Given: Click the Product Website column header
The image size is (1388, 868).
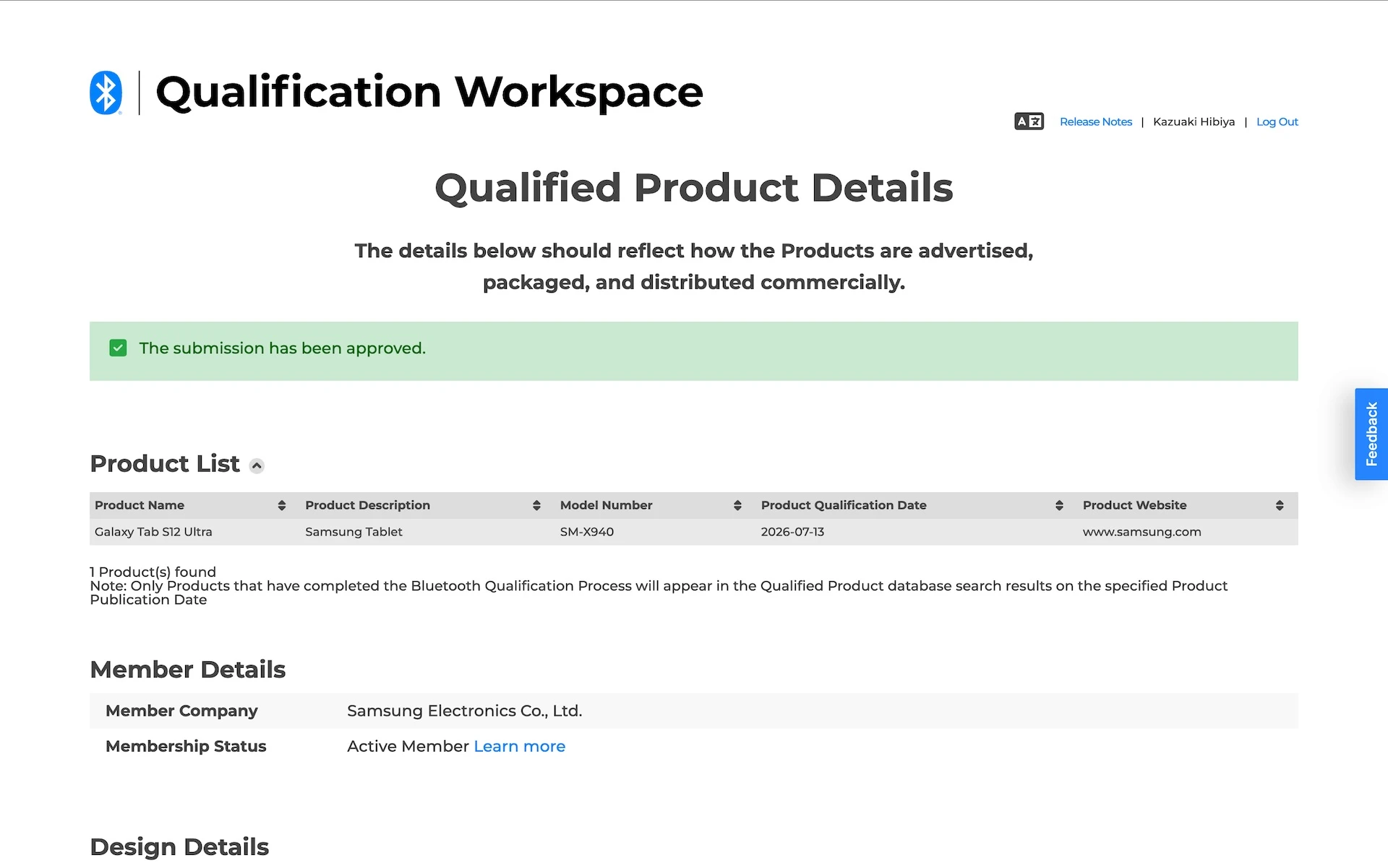Looking at the screenshot, I should [1134, 506].
